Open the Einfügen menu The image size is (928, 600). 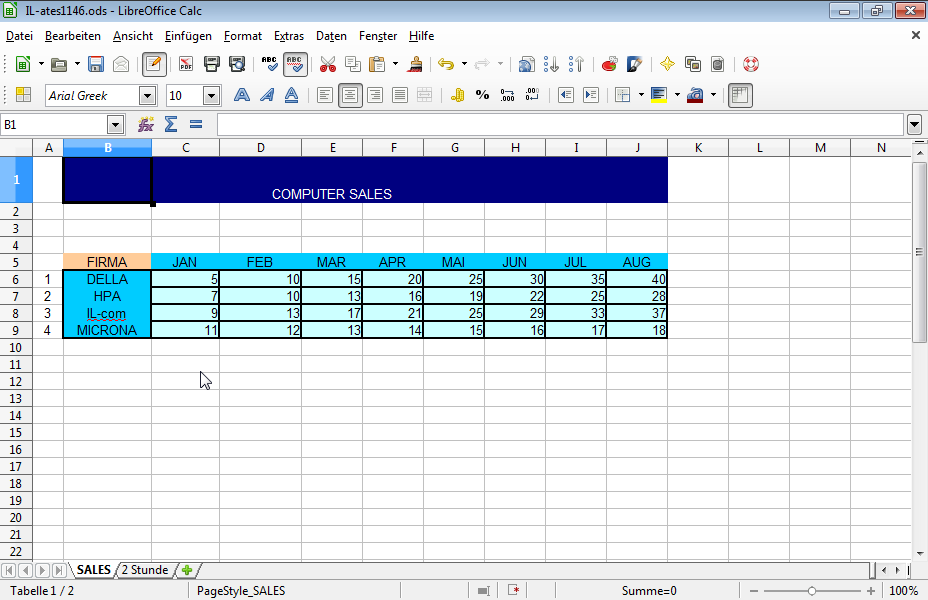coord(188,36)
